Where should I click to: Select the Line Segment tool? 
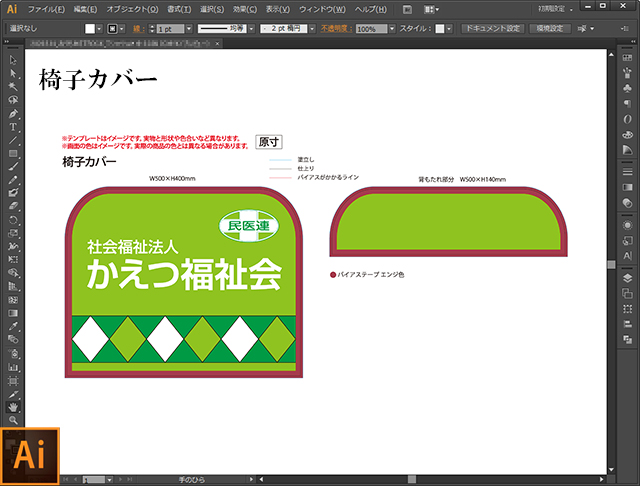pyautogui.click(x=13, y=140)
